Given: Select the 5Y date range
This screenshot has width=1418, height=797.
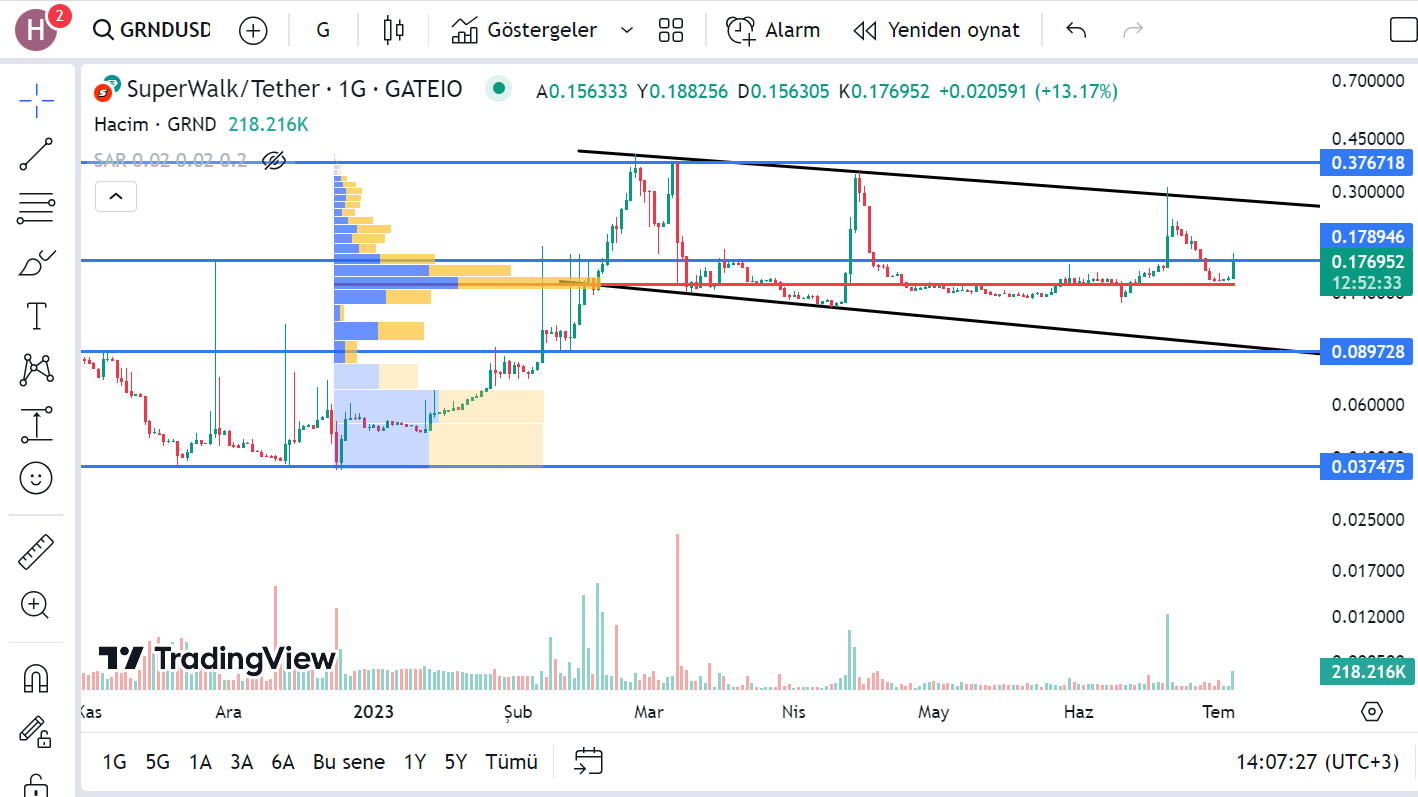Looking at the screenshot, I should [456, 762].
